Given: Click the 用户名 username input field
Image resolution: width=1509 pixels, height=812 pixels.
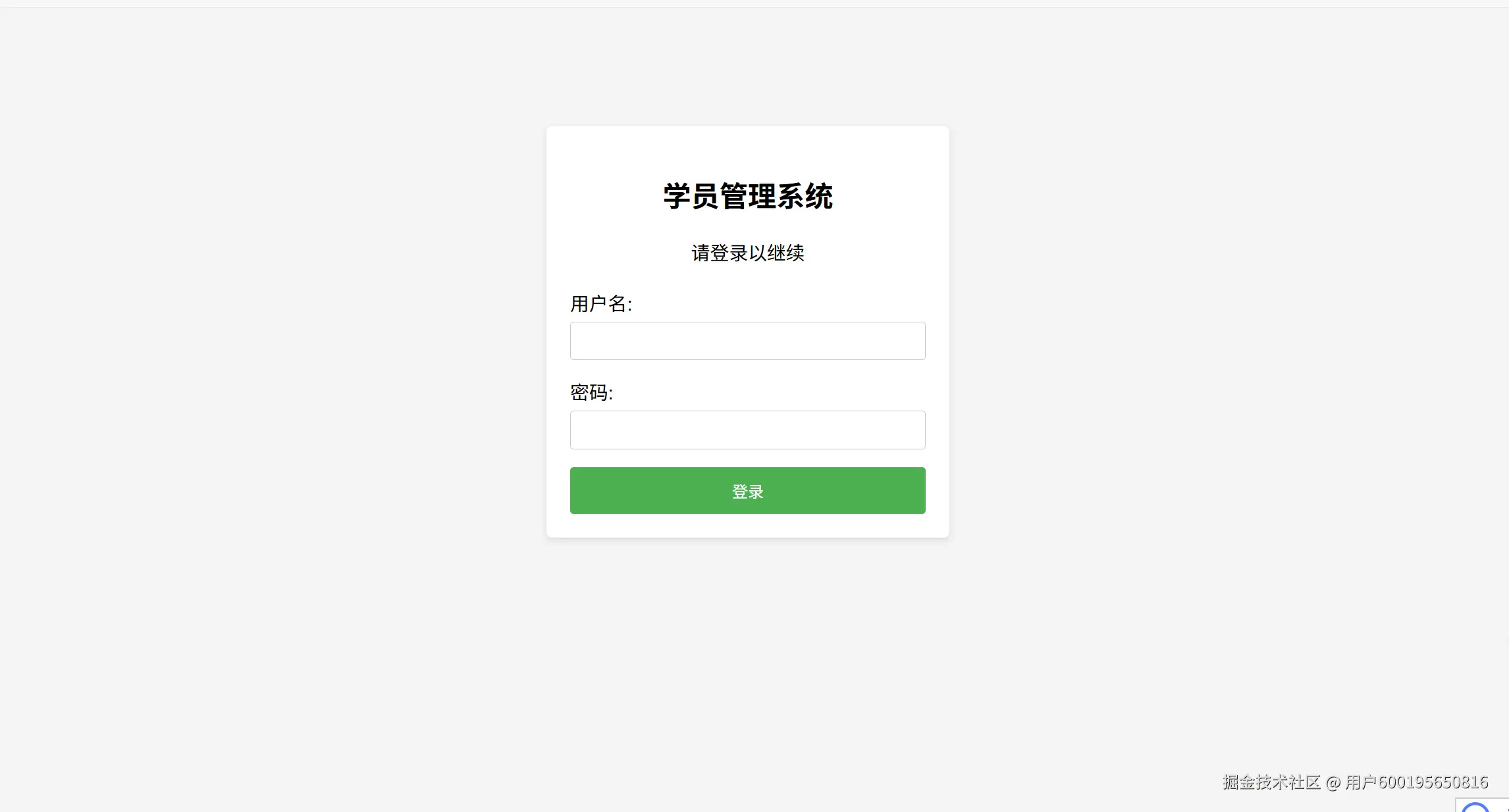Looking at the screenshot, I should (747, 341).
